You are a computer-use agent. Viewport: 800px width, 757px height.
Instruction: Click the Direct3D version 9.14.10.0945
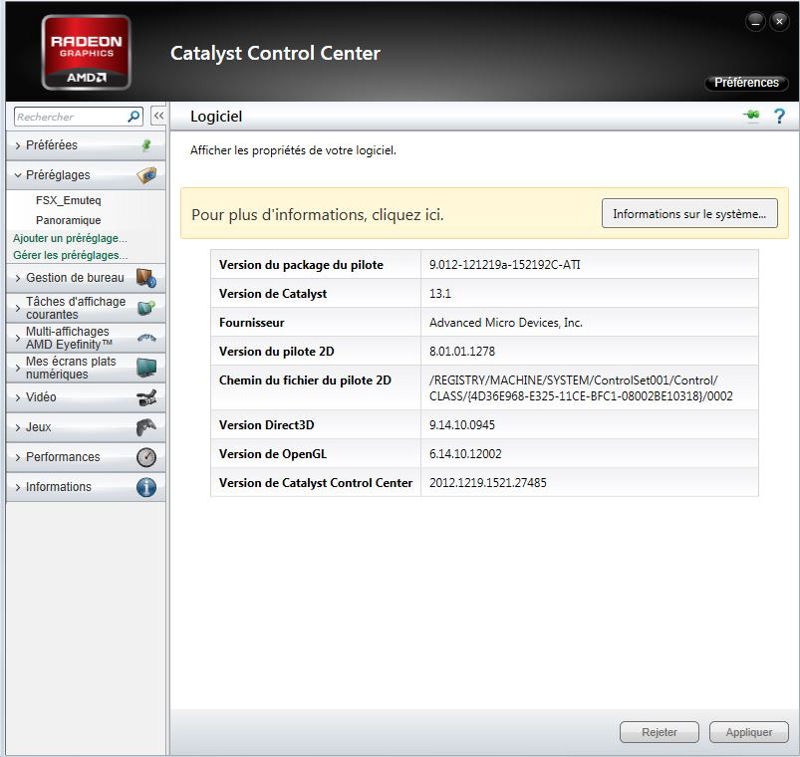click(462, 425)
